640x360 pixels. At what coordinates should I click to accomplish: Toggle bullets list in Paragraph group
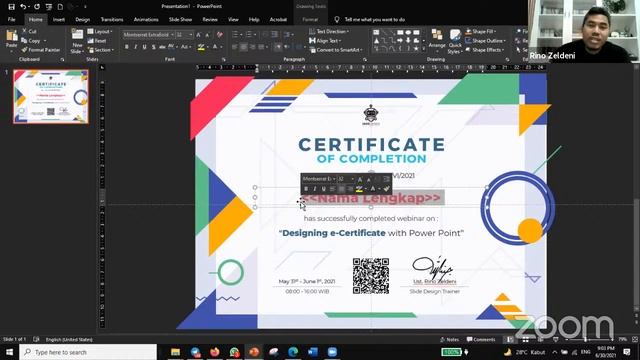tap(236, 35)
